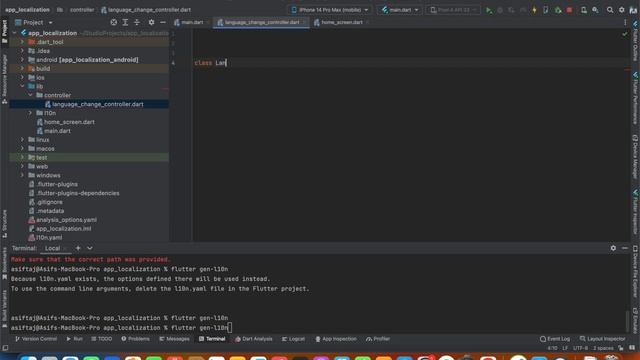Open the Pixel emulator selection dropdown
The width and height of the screenshot is (640, 360).
click(x=452, y=10)
